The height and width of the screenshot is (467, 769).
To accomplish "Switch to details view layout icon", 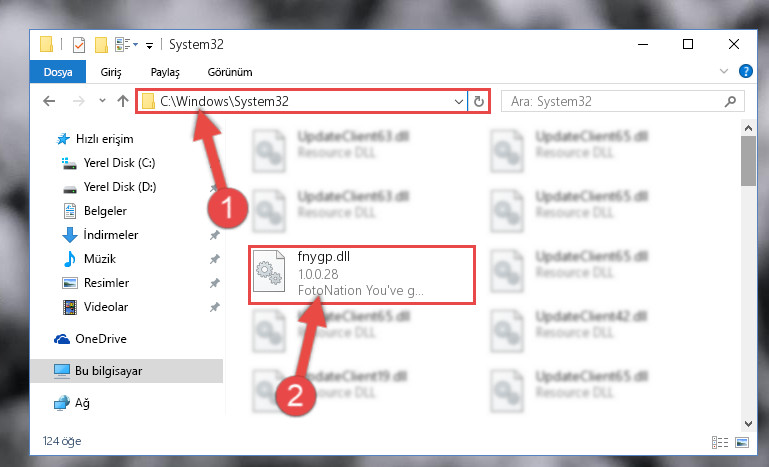I will click(x=719, y=442).
